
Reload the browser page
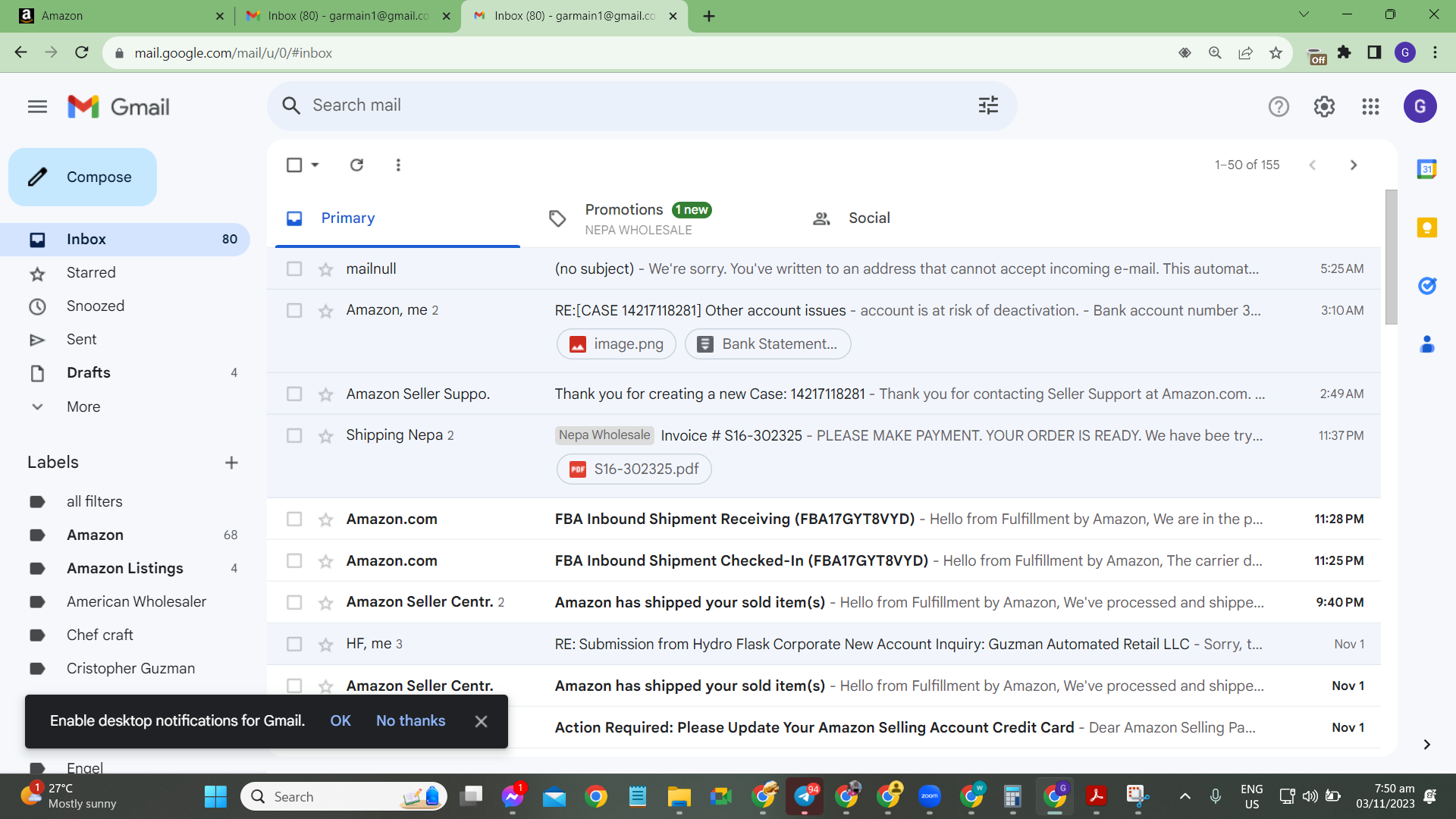point(82,52)
